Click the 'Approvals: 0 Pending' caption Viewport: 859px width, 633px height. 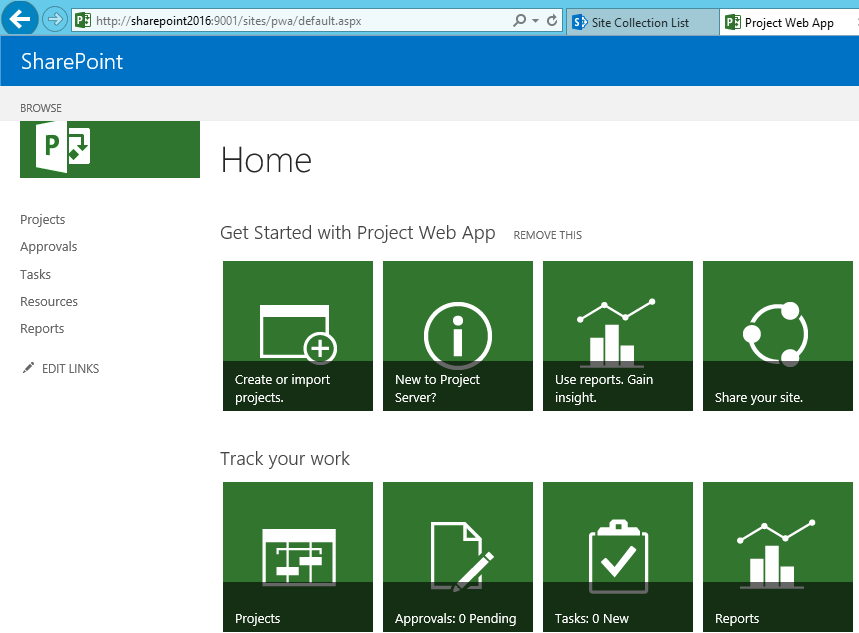[455, 619]
